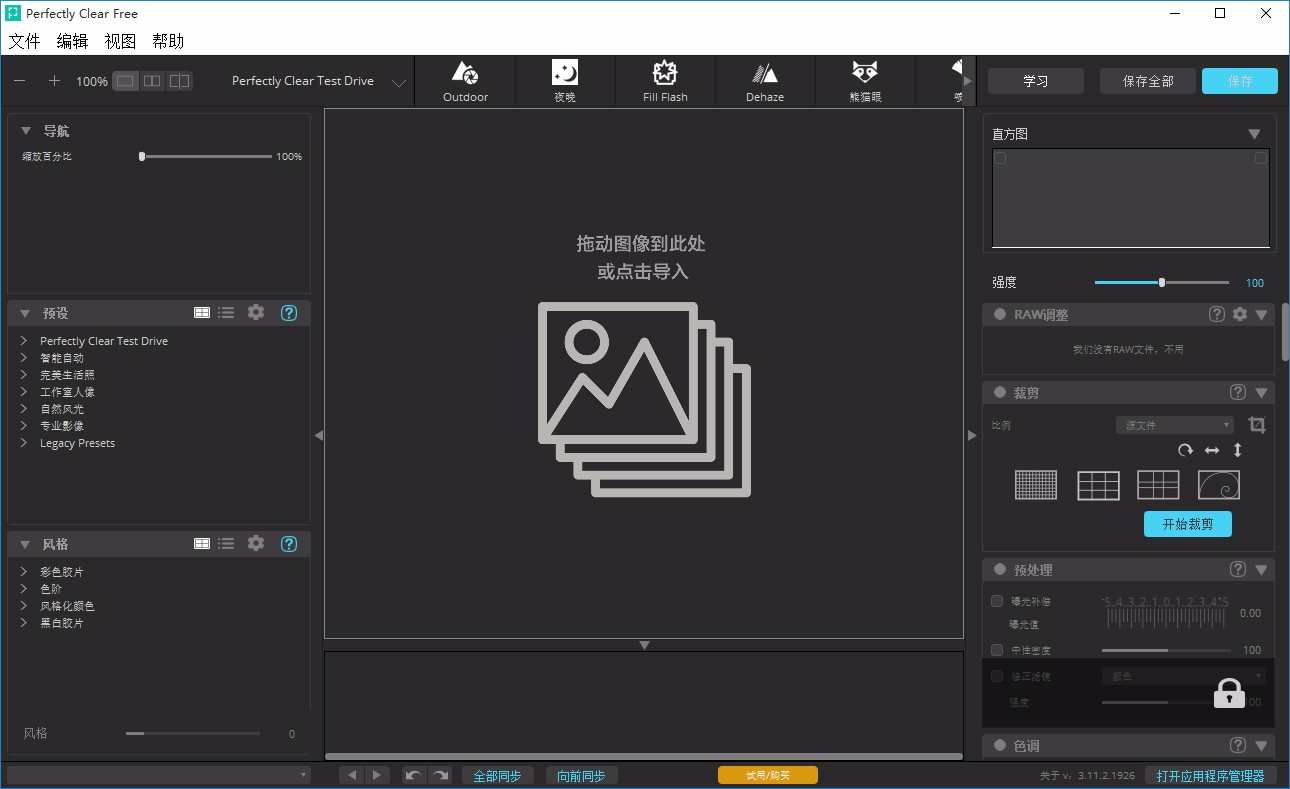This screenshot has height=789, width=1290.
Task: Go to the next image
Action: pyautogui.click(x=377, y=775)
